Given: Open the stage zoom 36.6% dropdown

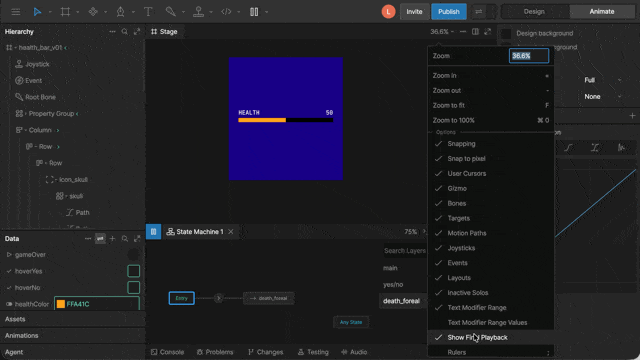Looking at the screenshot, I should pyautogui.click(x=442, y=31).
